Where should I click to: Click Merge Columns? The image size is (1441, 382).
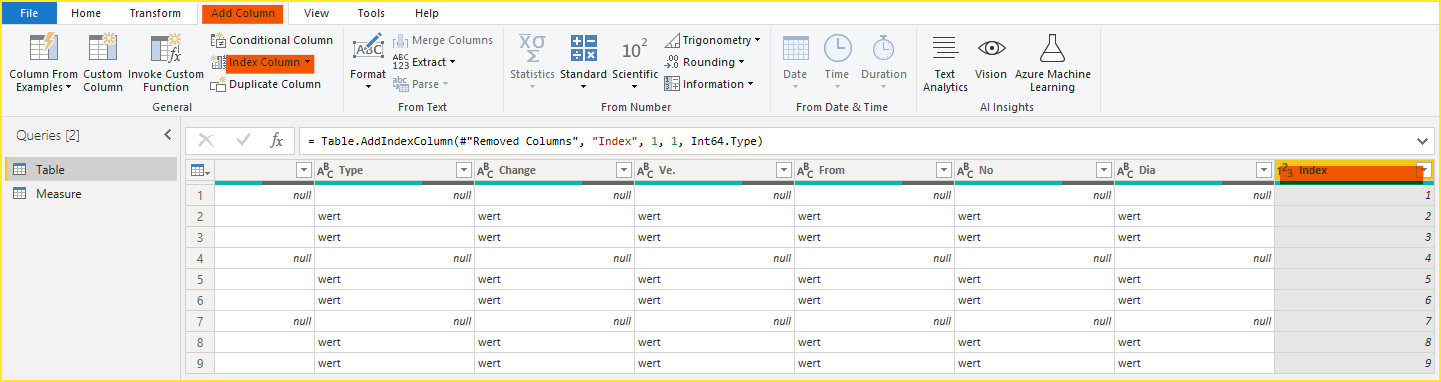pos(443,40)
